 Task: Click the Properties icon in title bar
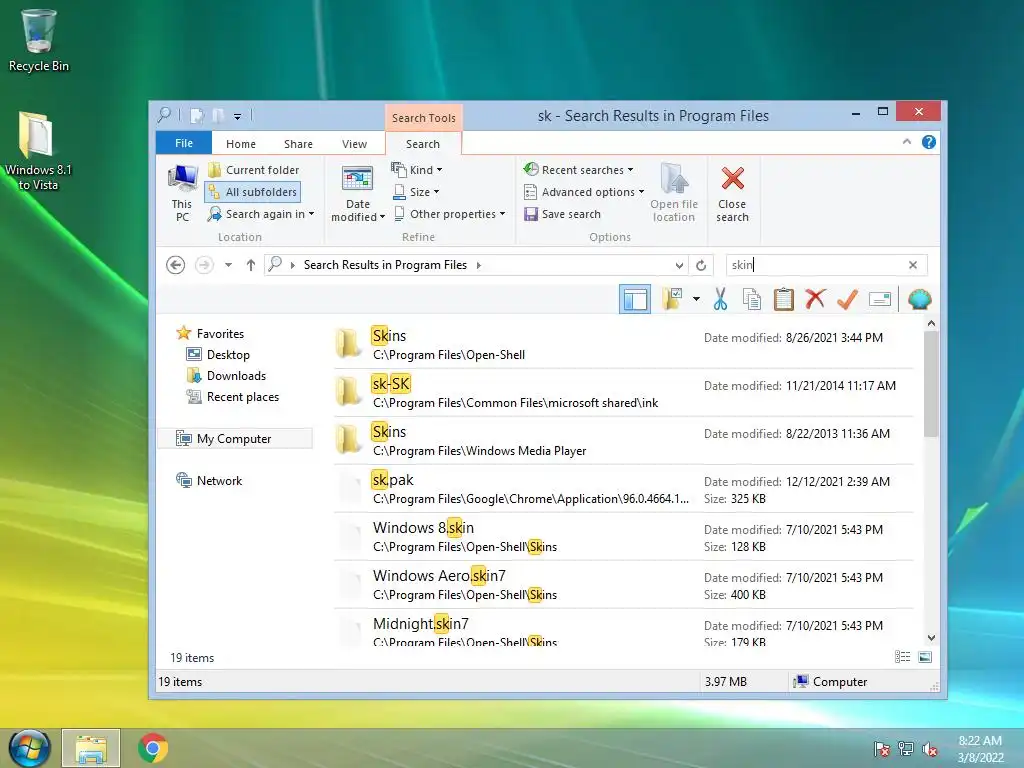[x=197, y=116]
